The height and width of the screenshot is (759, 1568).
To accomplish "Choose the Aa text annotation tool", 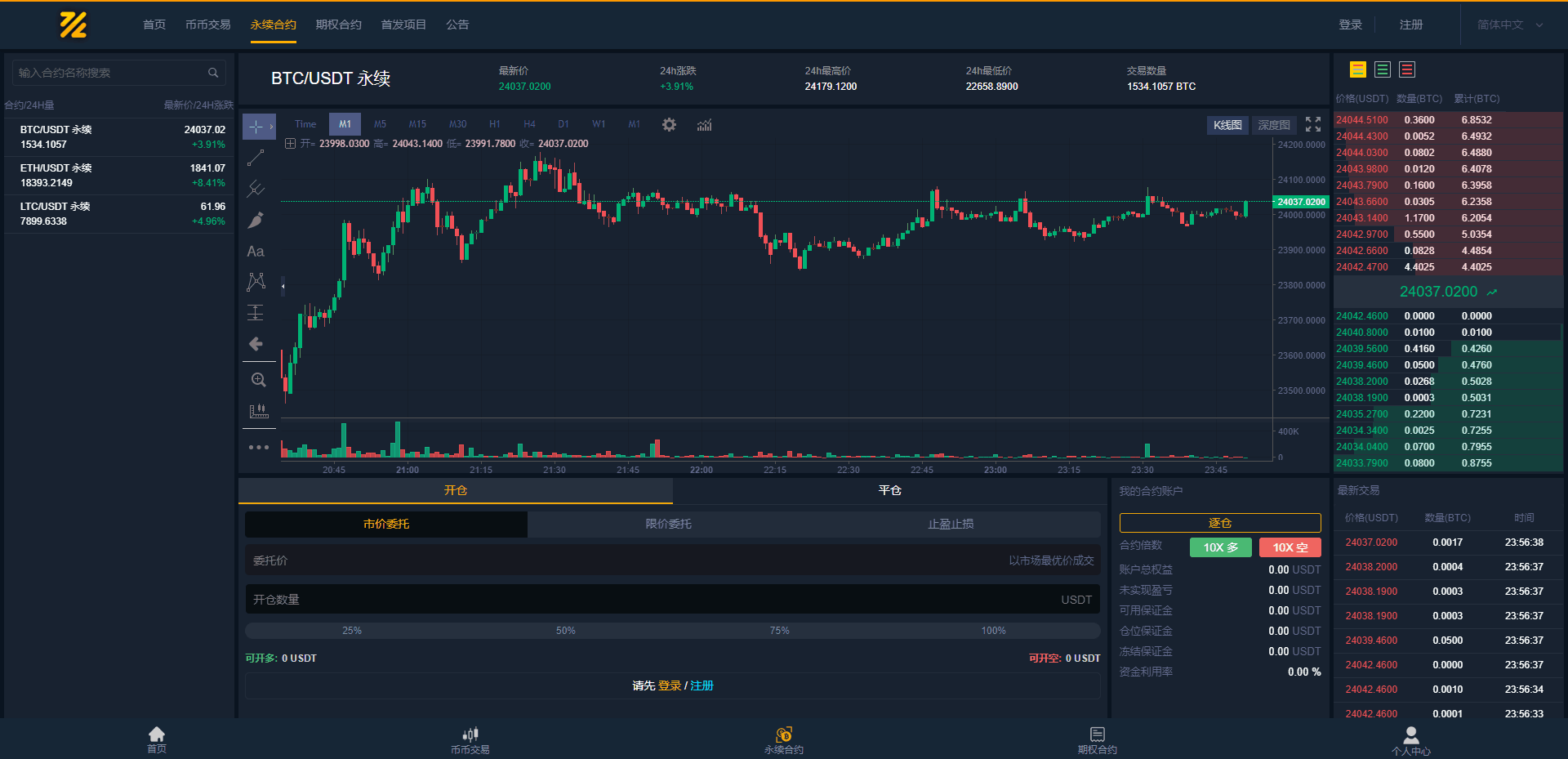I will (x=256, y=252).
